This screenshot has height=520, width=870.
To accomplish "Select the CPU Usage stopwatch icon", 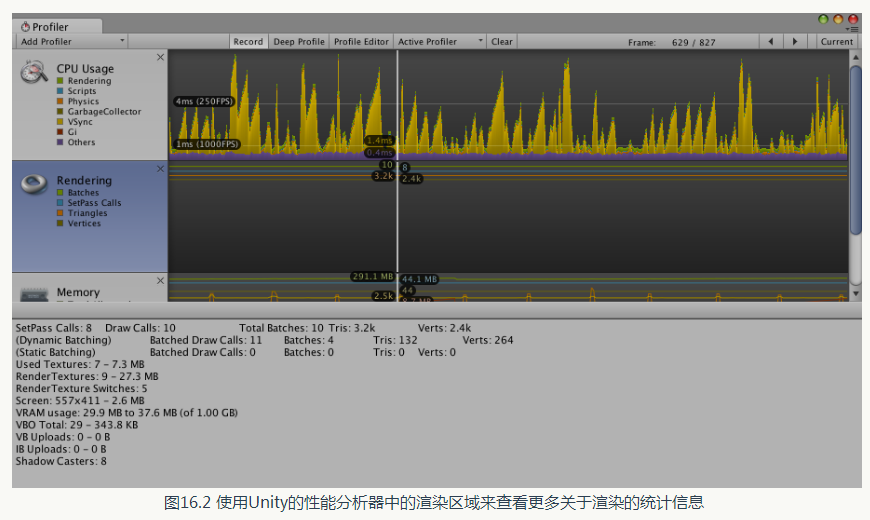I will [x=34, y=72].
